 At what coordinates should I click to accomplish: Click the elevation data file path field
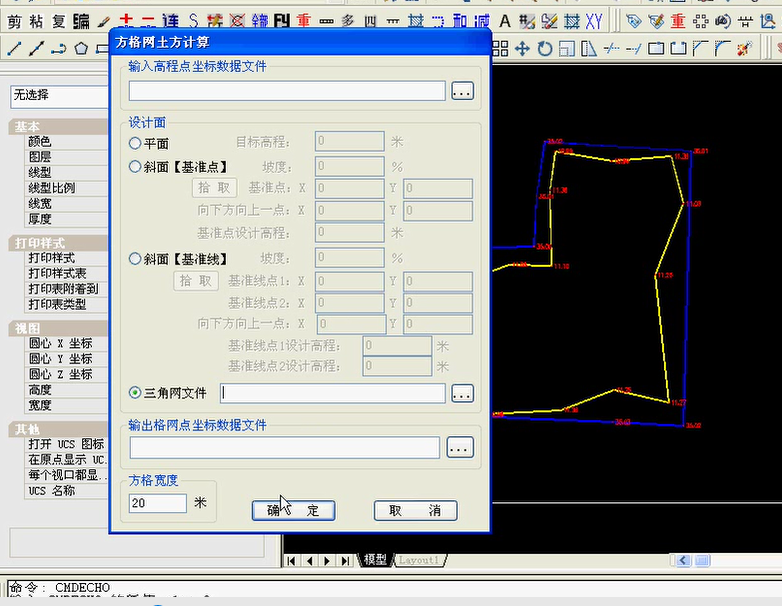point(287,91)
